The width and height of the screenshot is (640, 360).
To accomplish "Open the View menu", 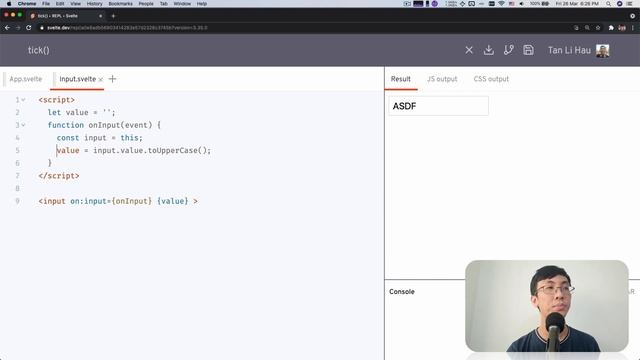I will 76,4.
